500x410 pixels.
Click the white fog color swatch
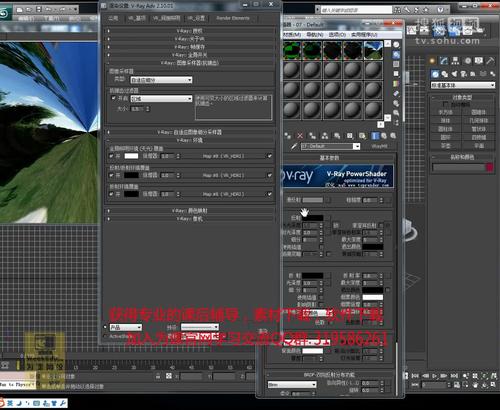tap(373, 297)
